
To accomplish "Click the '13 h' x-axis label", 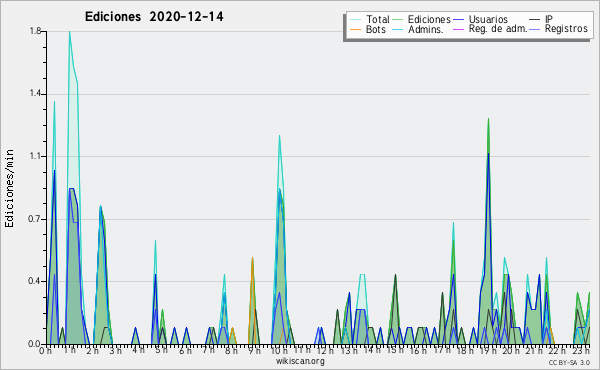I will [349, 350].
